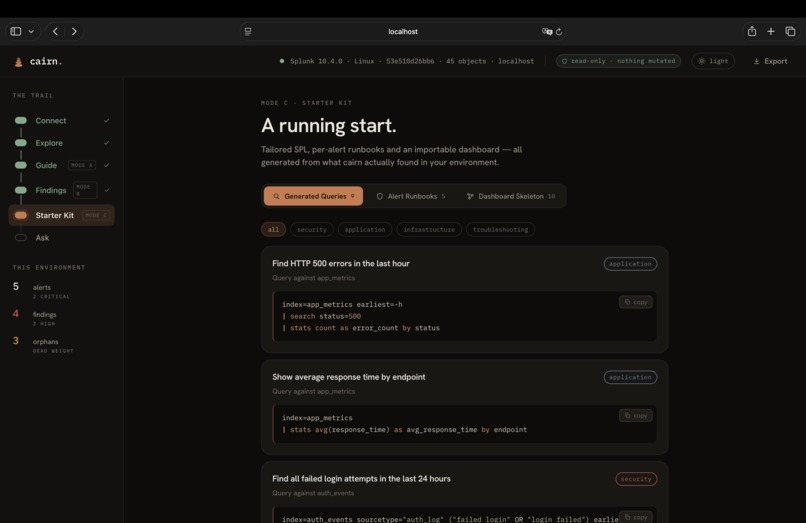
Task: Open the browser share icon
Action: (752, 31)
